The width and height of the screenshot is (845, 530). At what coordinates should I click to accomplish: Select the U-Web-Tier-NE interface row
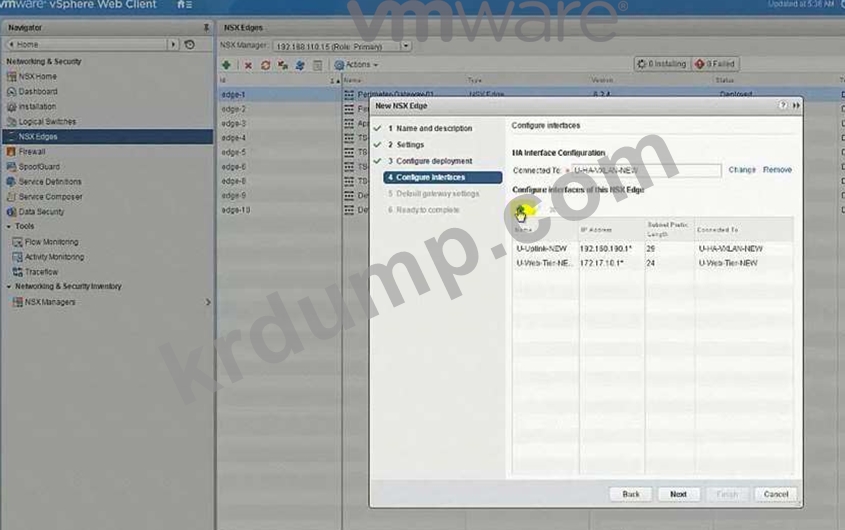point(652,264)
